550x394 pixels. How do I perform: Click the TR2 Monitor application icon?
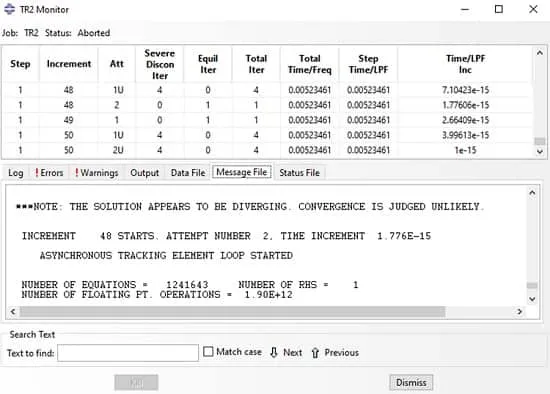9,9
